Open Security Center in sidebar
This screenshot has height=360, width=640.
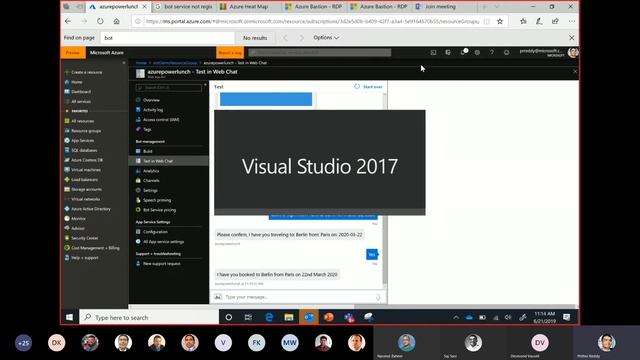(x=84, y=238)
